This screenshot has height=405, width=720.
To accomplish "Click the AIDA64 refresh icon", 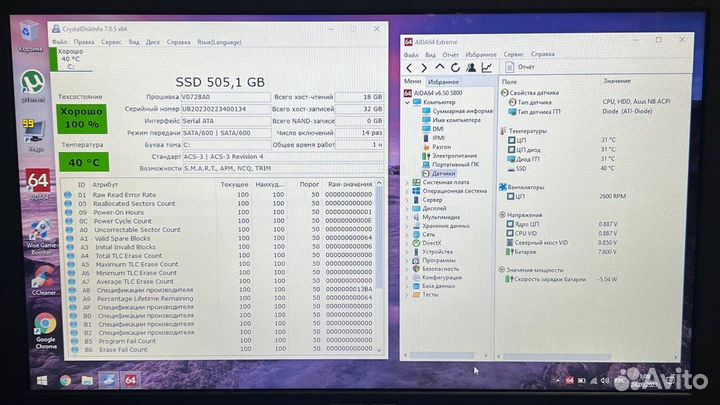I will click(x=455, y=68).
